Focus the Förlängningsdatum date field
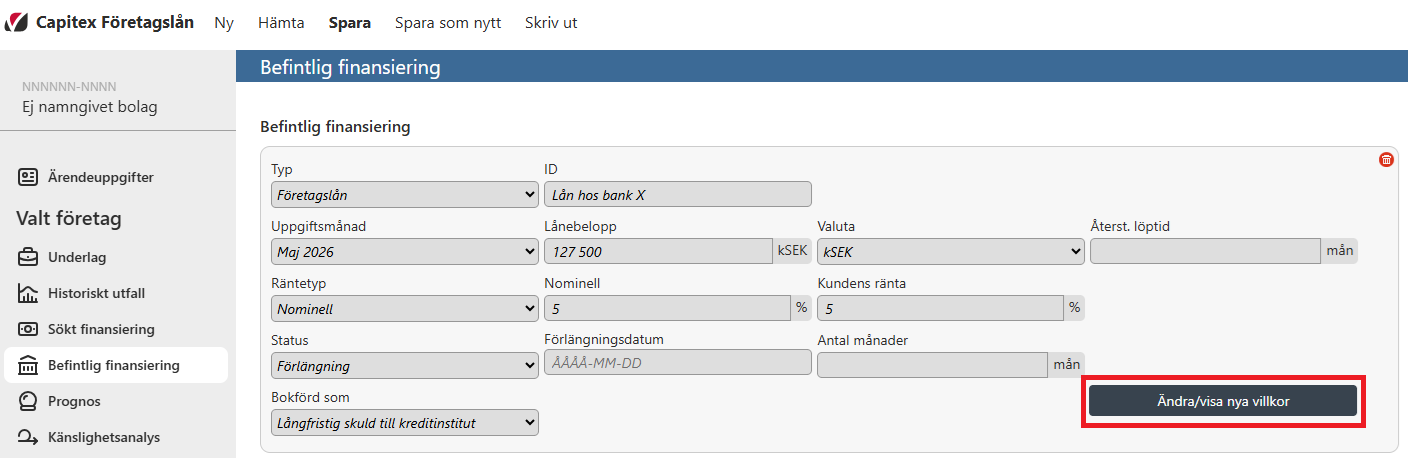The height and width of the screenshot is (458, 1408). click(x=678, y=362)
